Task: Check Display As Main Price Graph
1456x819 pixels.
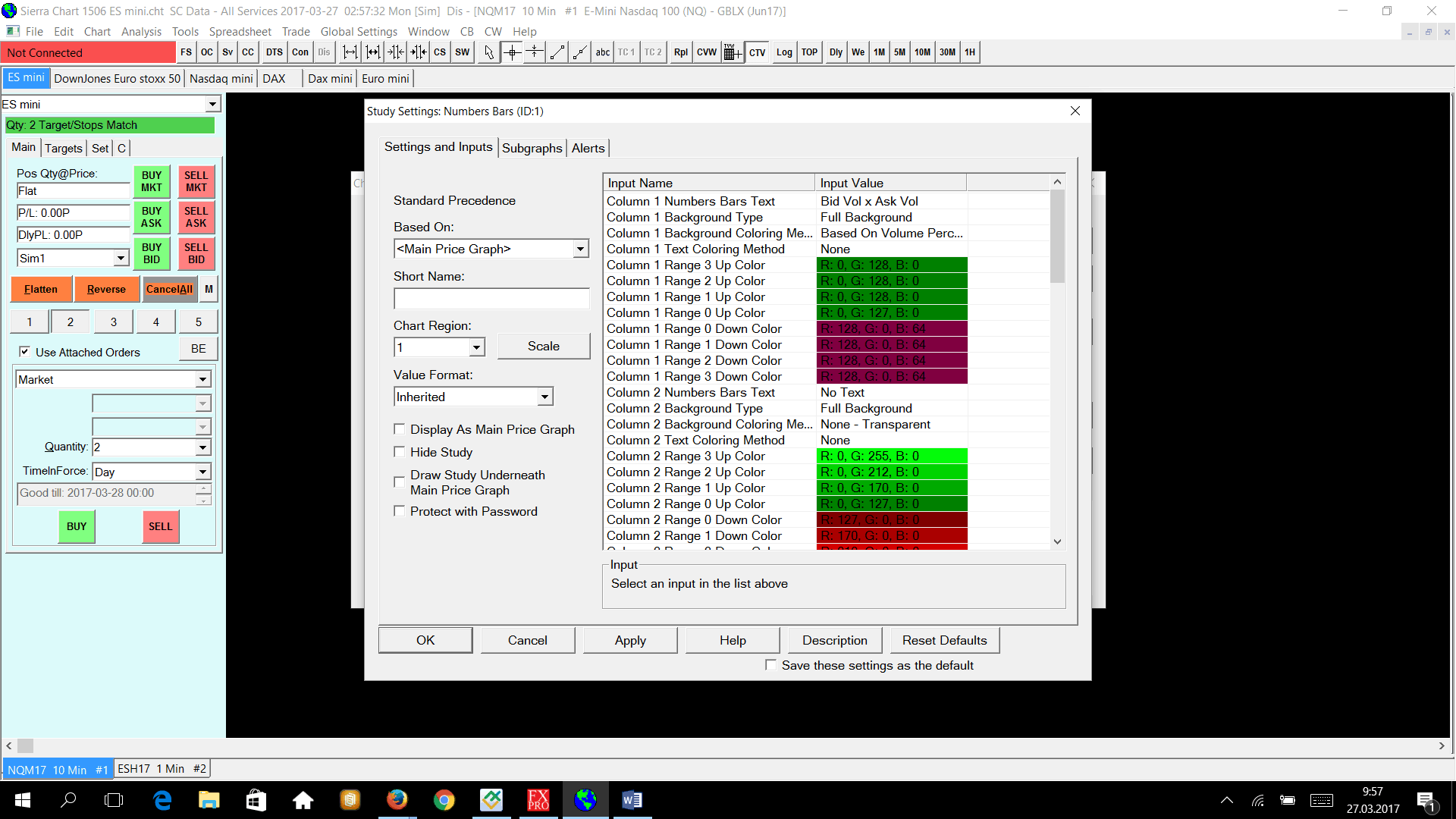Action: [400, 429]
